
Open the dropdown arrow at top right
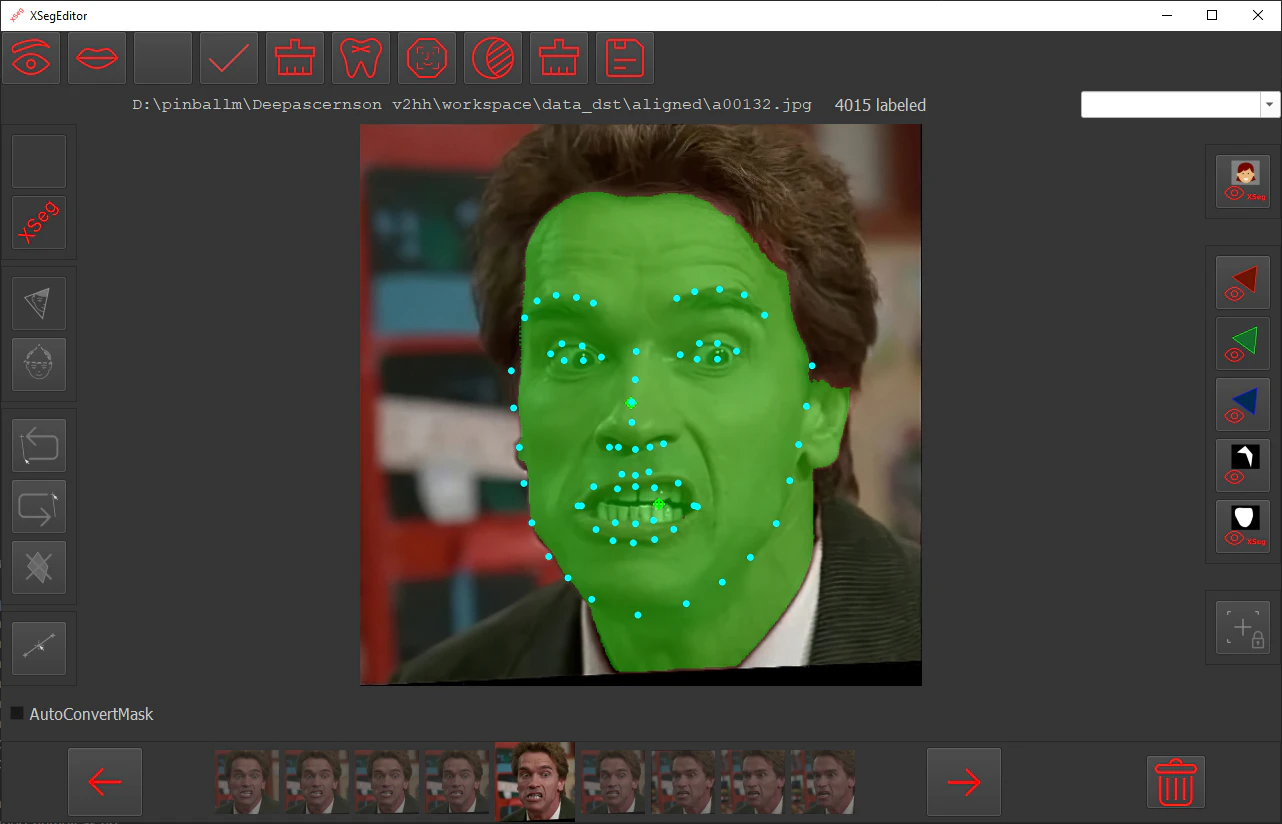[x=1270, y=104]
